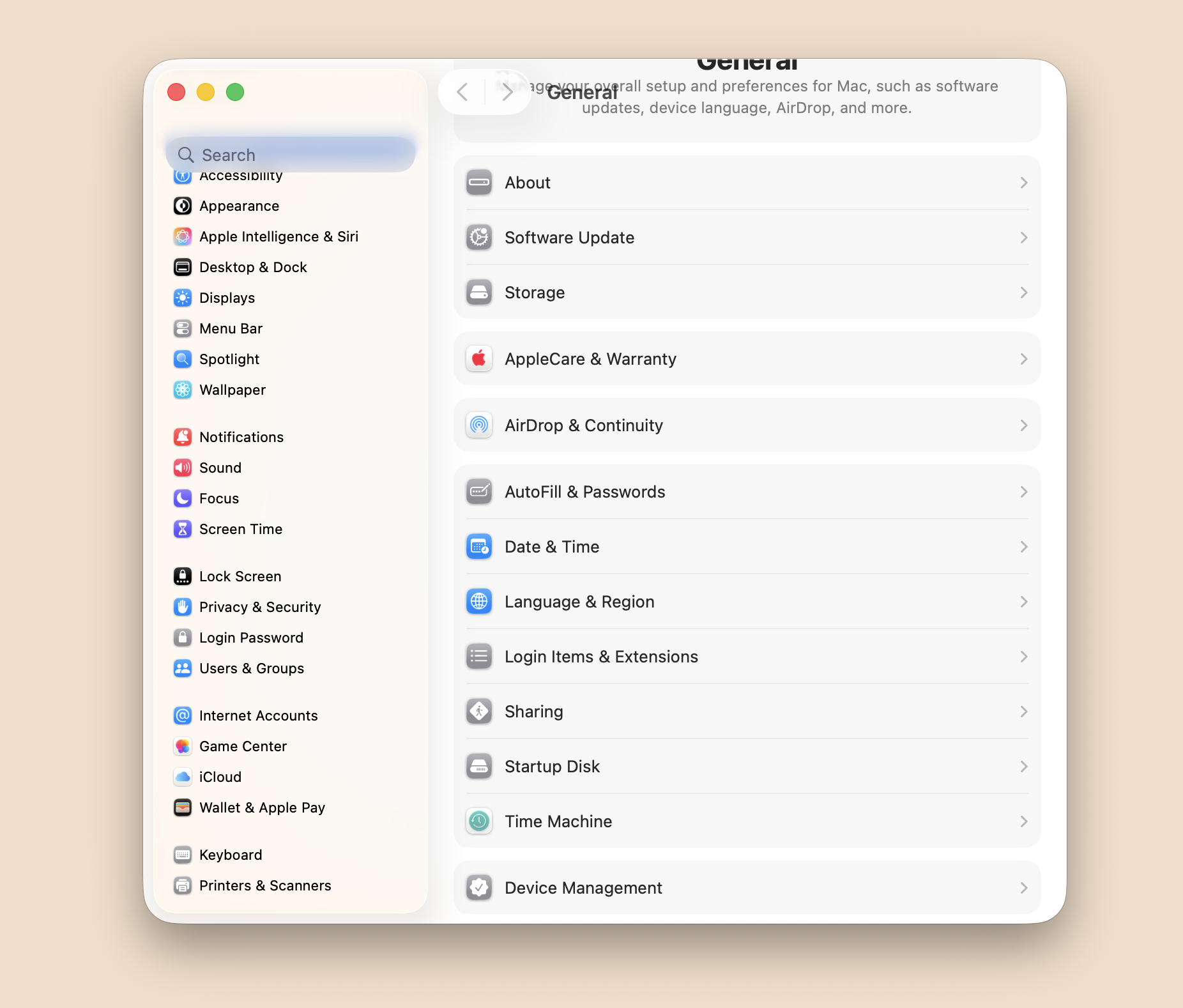1183x1008 pixels.
Task: Click the AirDrop & Continuity icon
Action: [479, 425]
